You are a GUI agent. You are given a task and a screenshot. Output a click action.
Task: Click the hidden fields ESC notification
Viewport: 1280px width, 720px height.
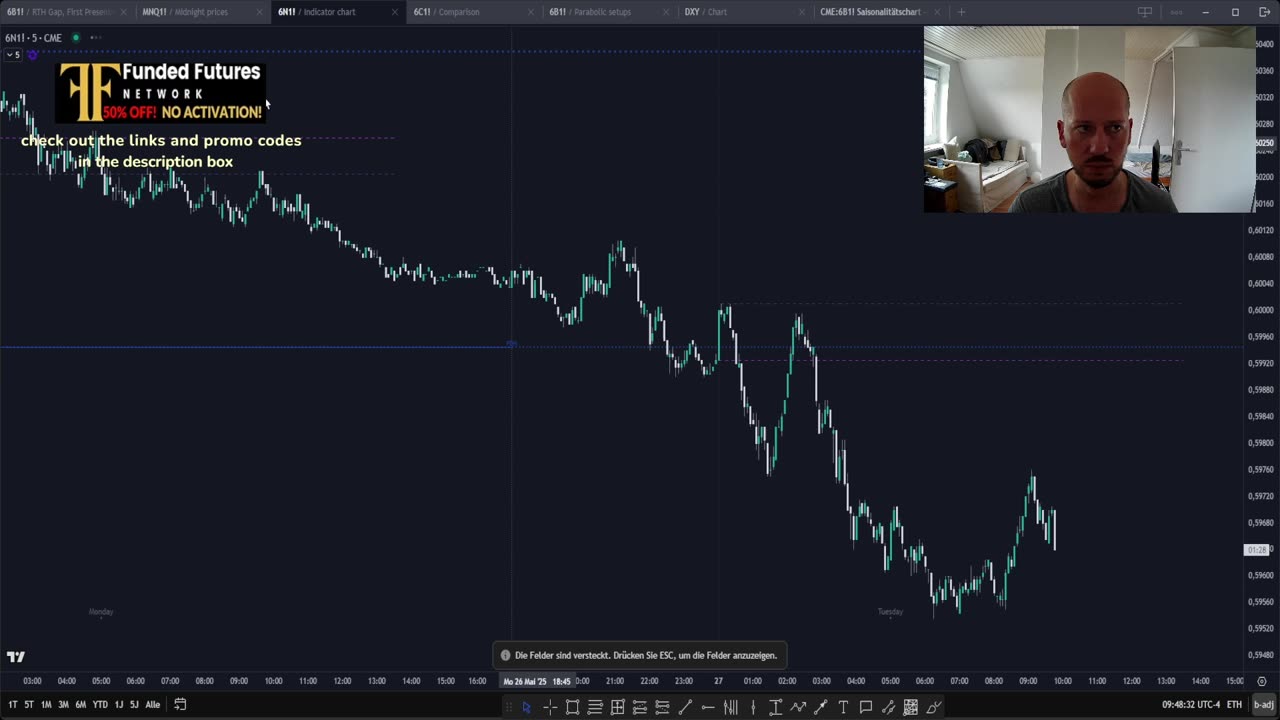coord(640,655)
